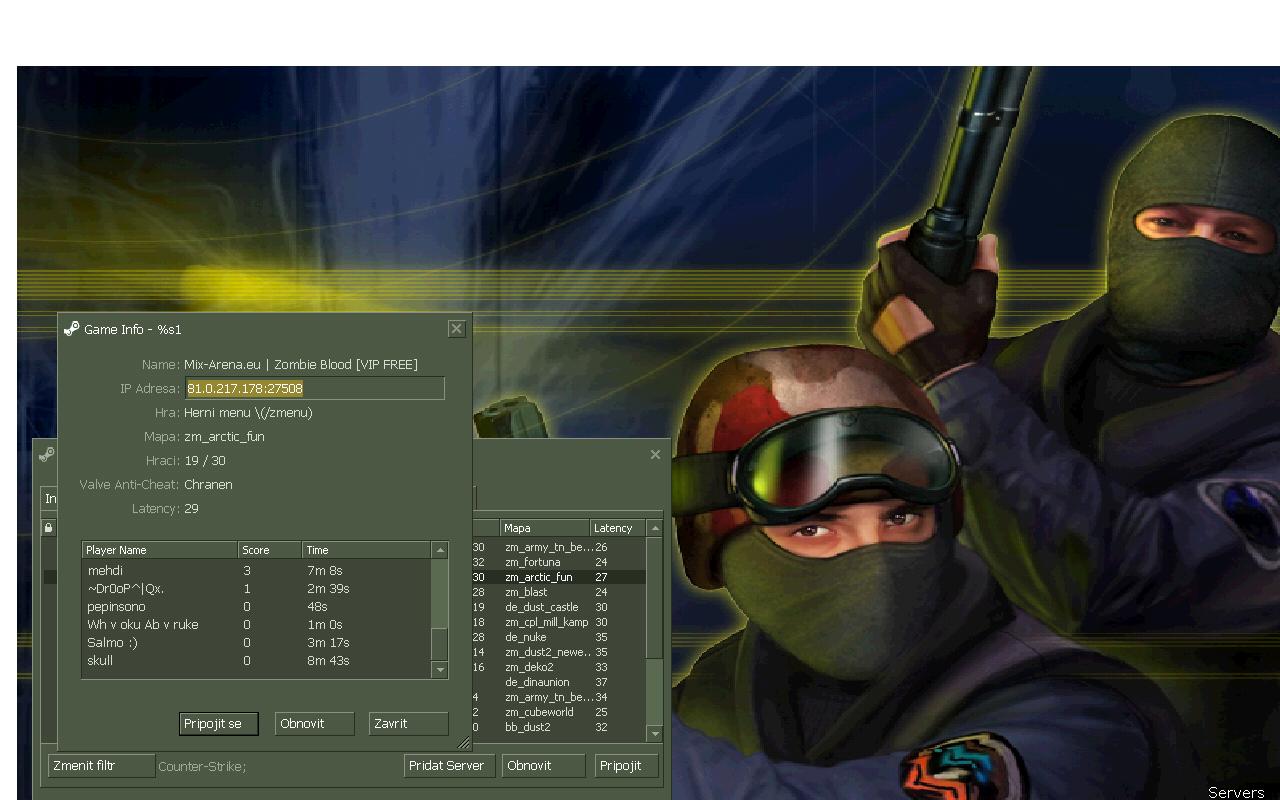Click the server list scroll-up arrow
Screen dimensions: 1280x800
(655, 528)
